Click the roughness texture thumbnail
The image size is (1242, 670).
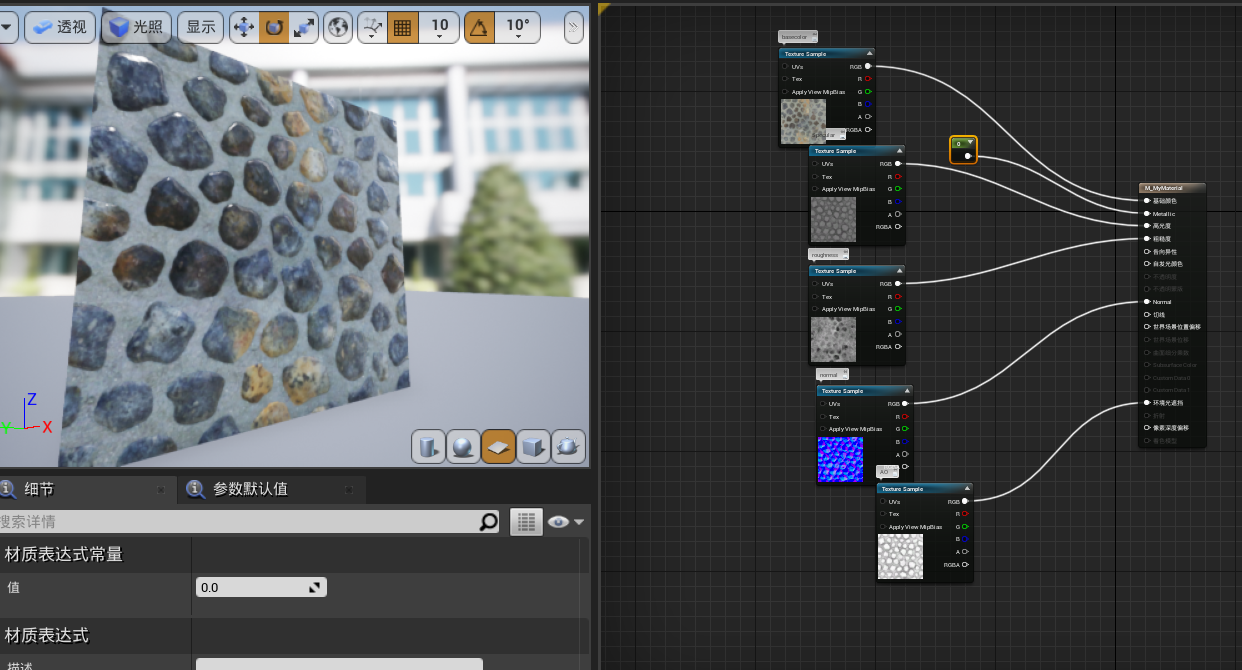pos(832,339)
